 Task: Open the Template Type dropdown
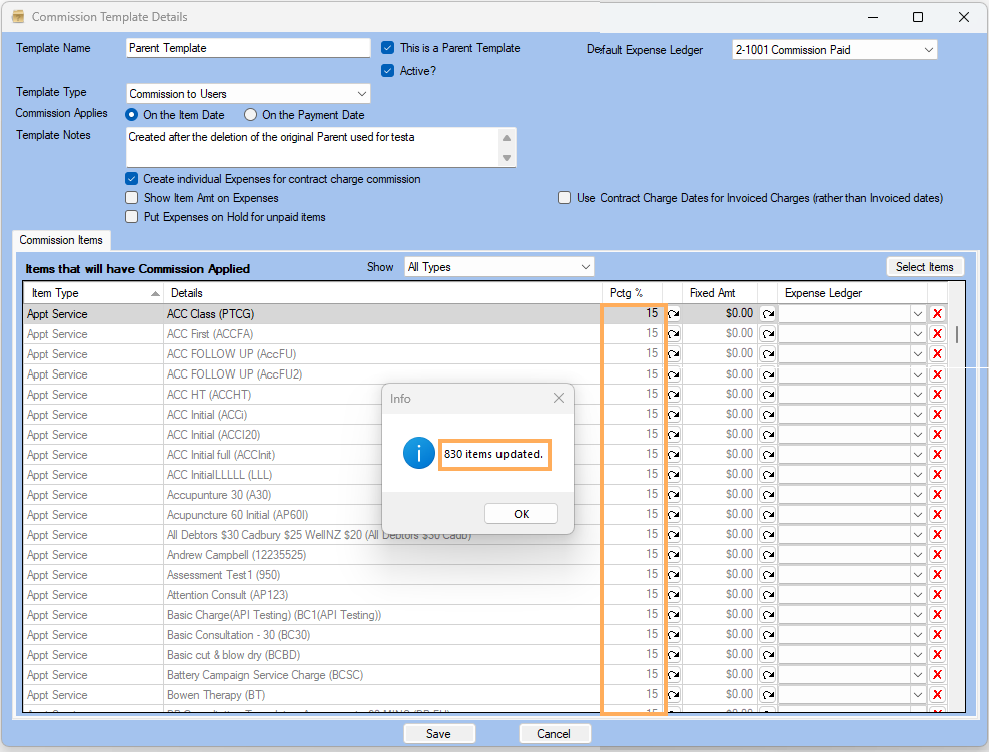click(361, 94)
